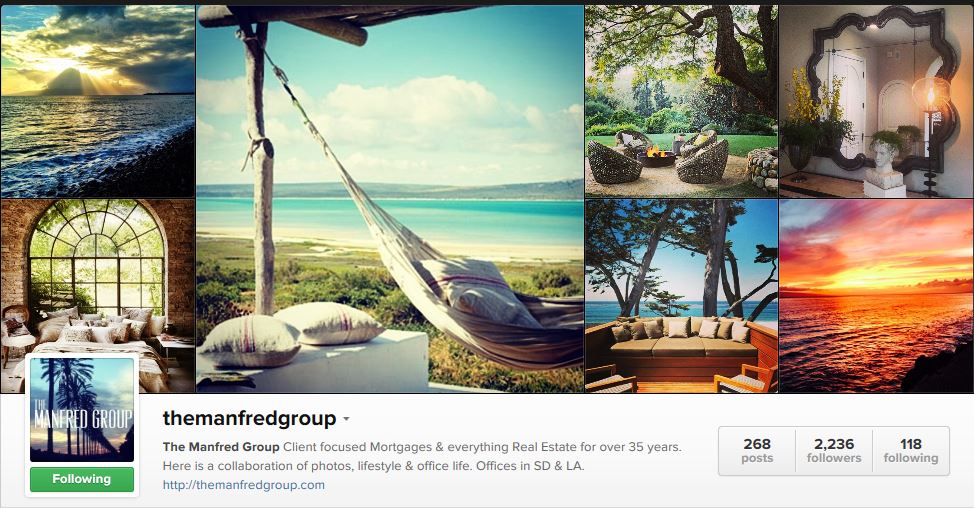Open the red orange sunset sea photo

[876, 296]
